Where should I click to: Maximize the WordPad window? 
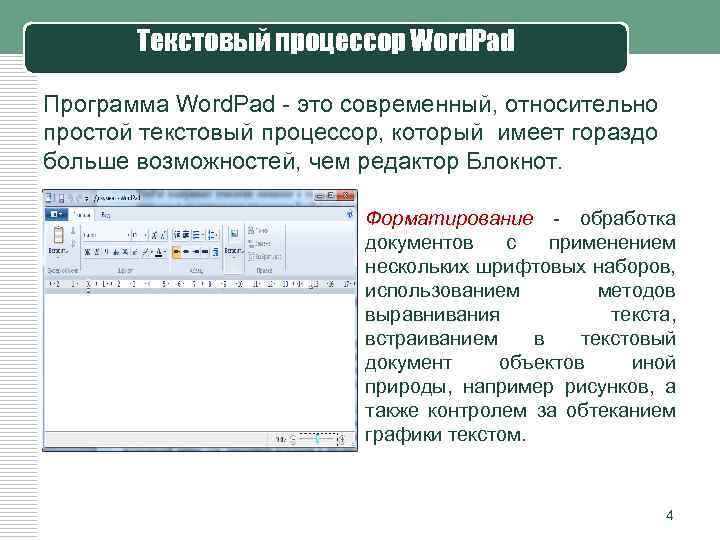pos(330,196)
